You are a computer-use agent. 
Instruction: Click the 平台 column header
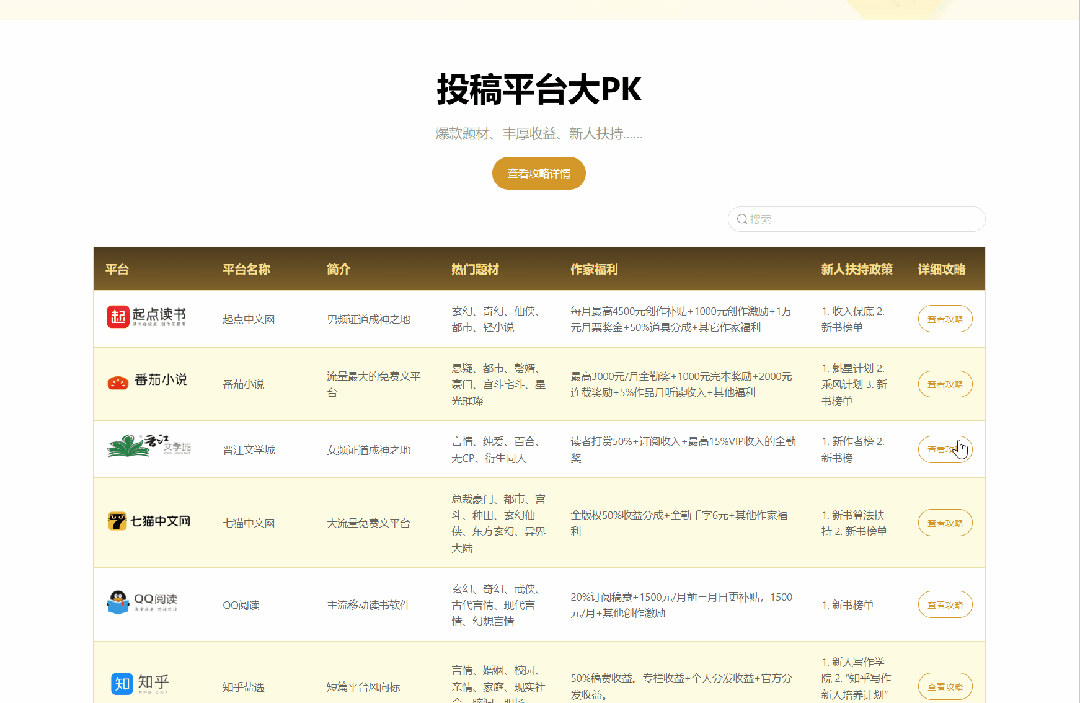click(117, 269)
